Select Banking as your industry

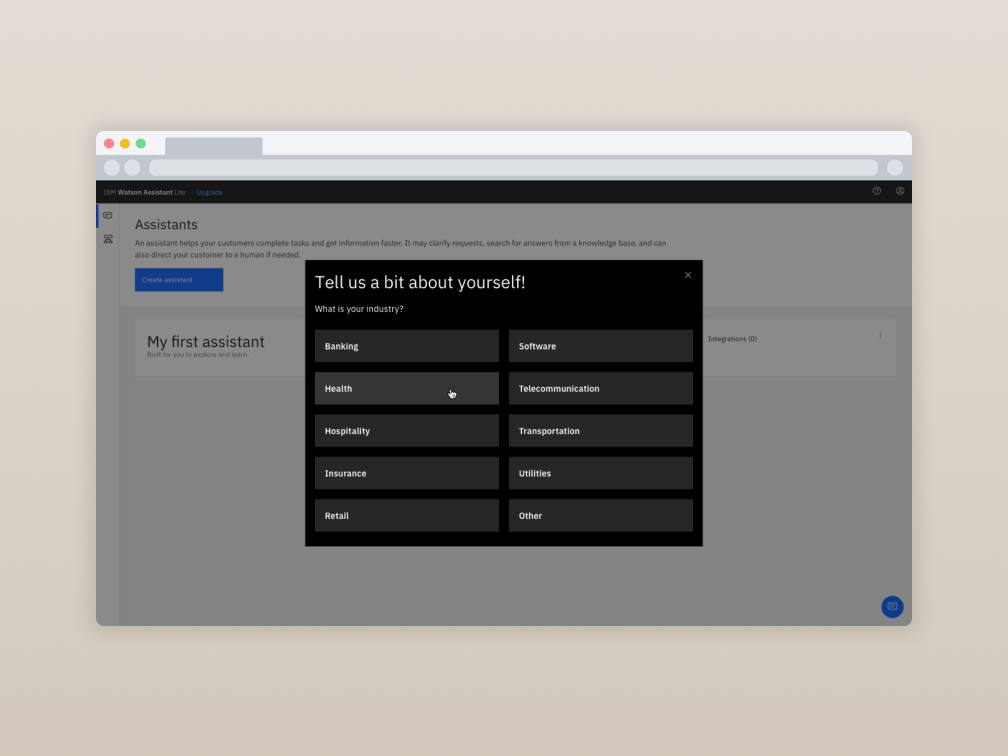[x=406, y=346]
